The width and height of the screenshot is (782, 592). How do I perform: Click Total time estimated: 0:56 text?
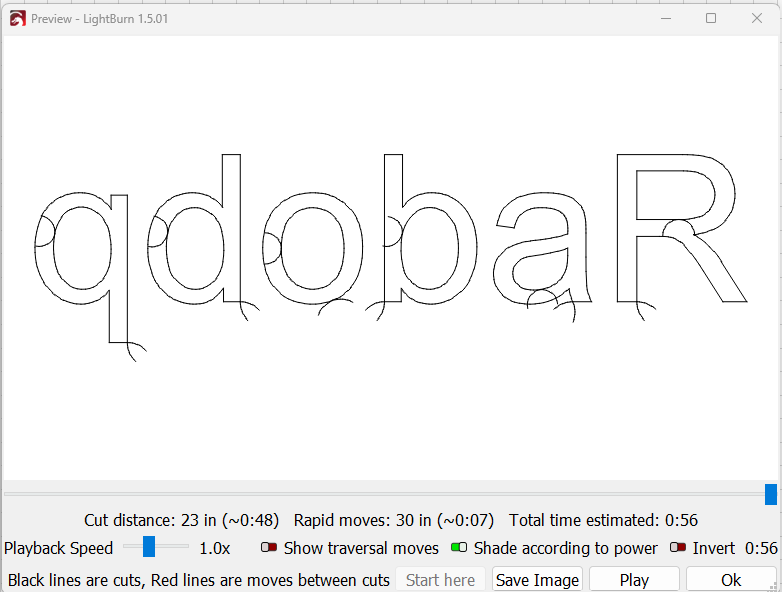point(603,520)
